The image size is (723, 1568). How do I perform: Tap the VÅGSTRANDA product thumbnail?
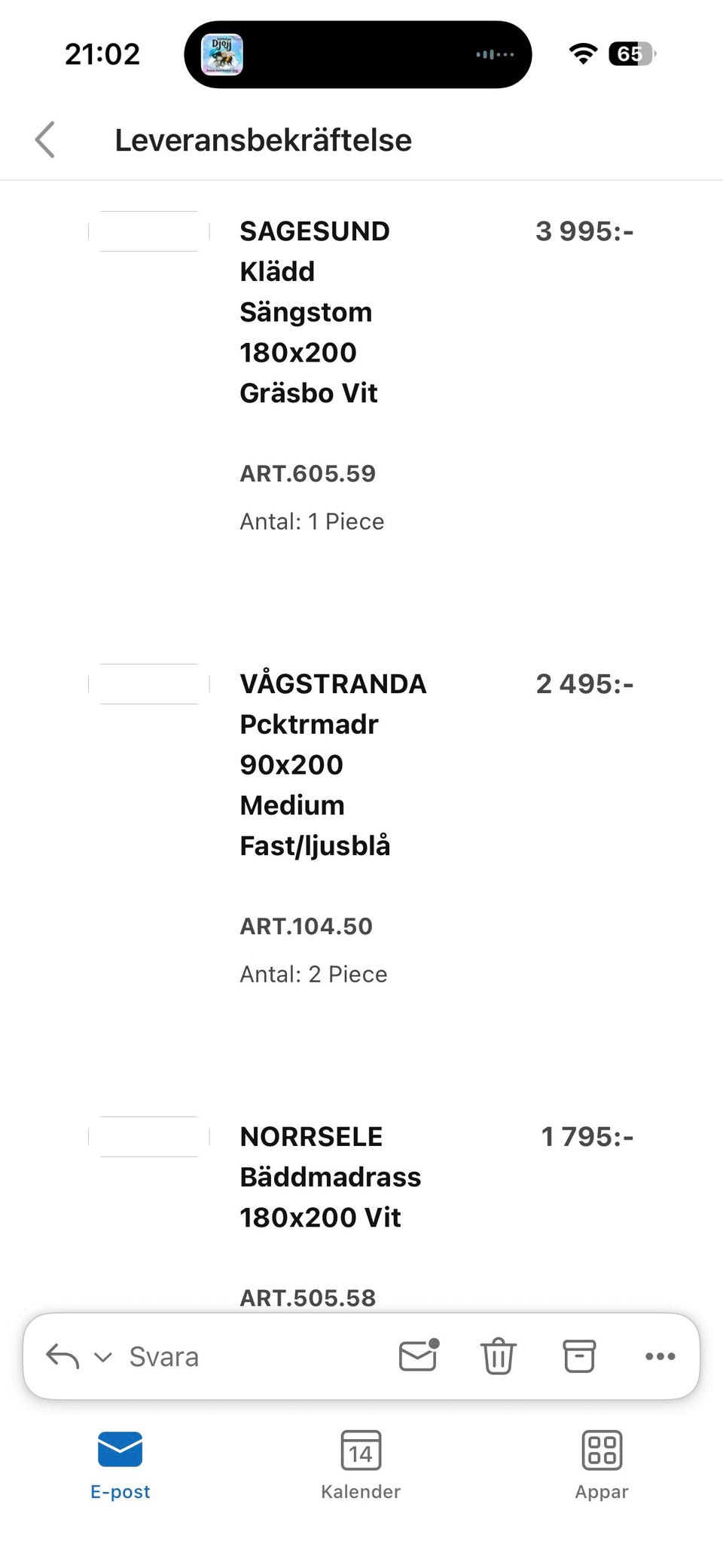149,684
